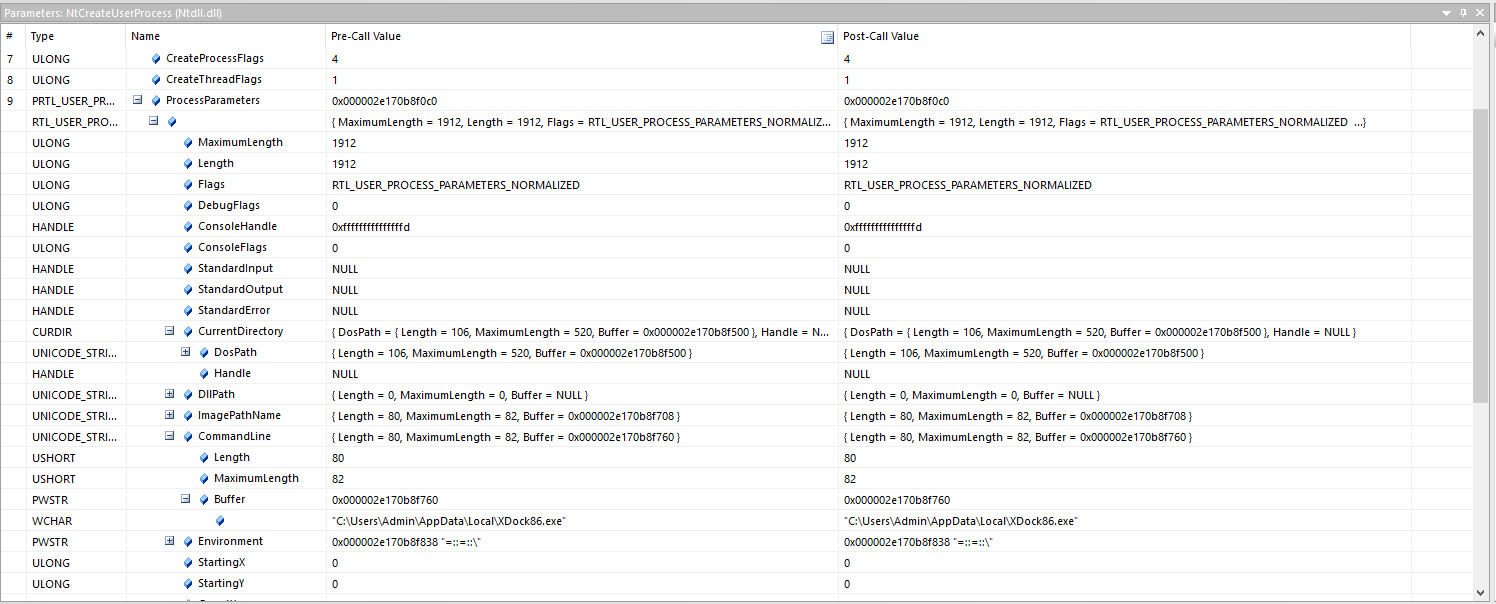The width and height of the screenshot is (1496, 604).
Task: Collapse the CommandLine node
Action: point(170,436)
